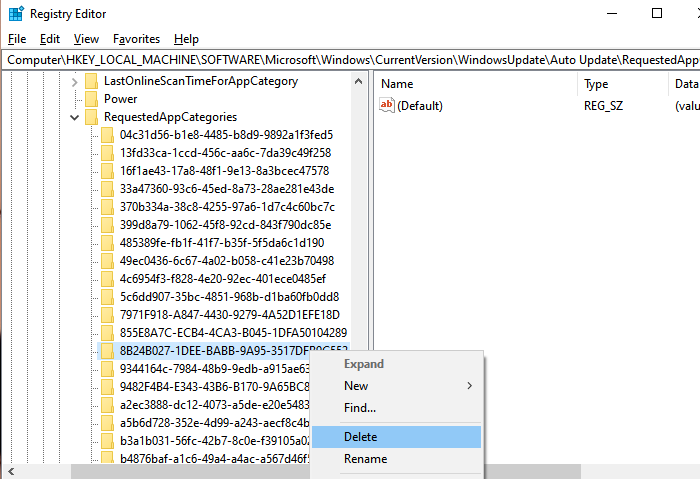
Task: Choose Find... from the context menu
Action: pos(396,408)
